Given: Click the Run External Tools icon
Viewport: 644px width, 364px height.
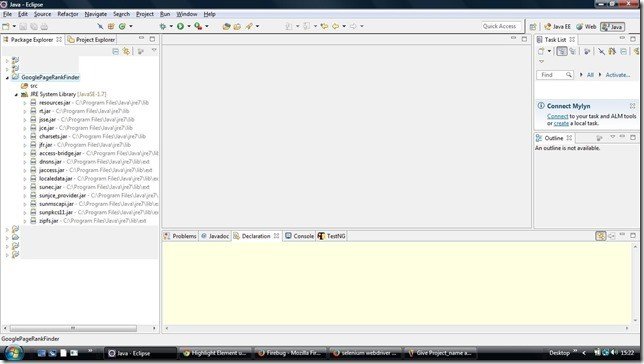Looking at the screenshot, I should point(198,26).
